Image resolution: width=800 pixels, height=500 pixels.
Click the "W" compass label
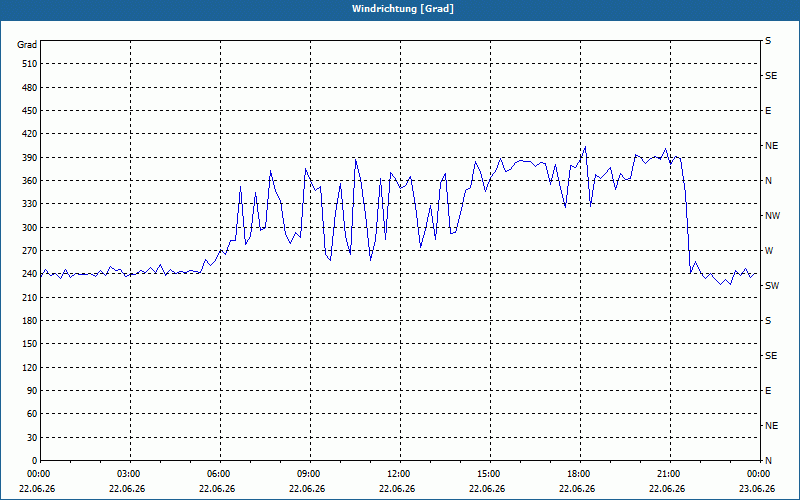coord(769,251)
